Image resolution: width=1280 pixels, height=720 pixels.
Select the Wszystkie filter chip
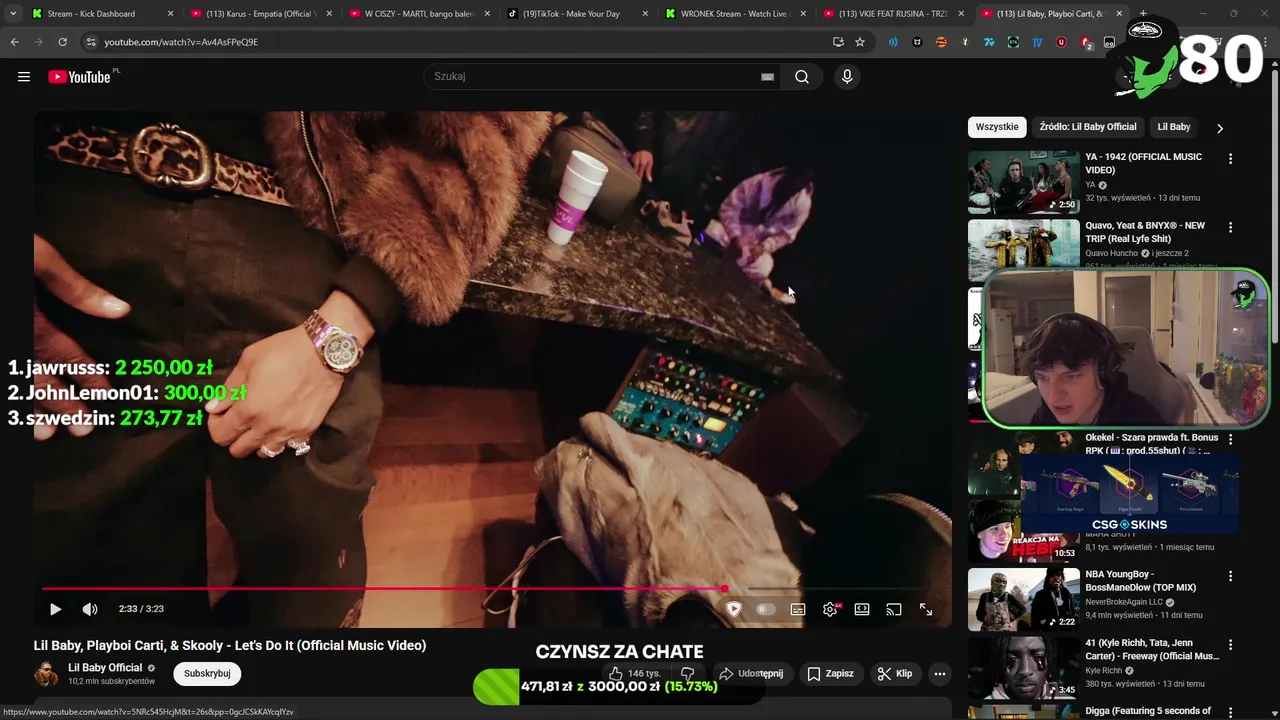pos(997,127)
